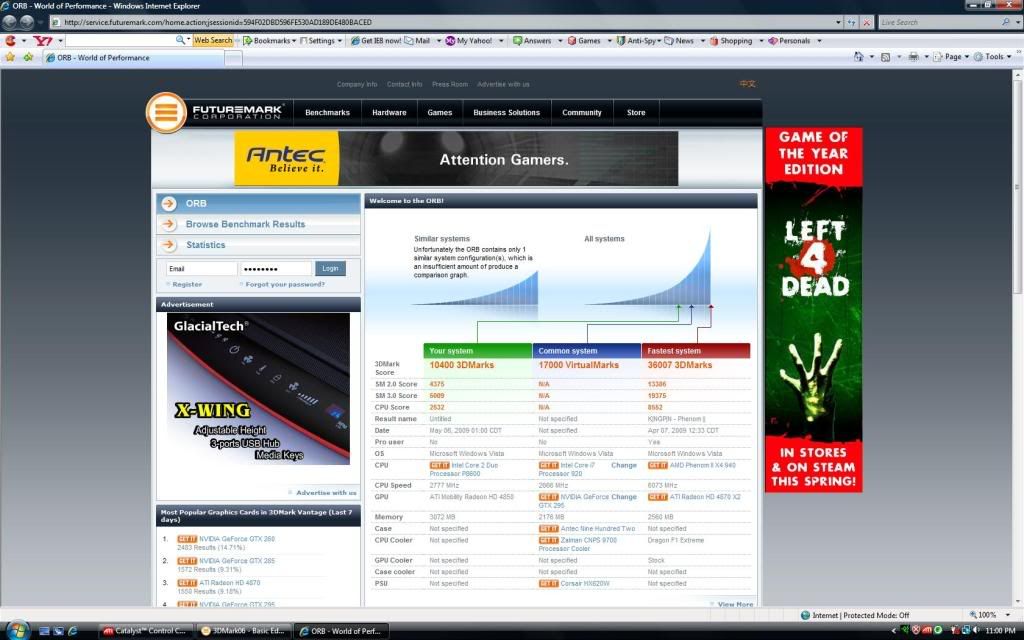Click the Antec Attention Gamers banner
Screen dimensions: 1024x640
[x=456, y=159]
